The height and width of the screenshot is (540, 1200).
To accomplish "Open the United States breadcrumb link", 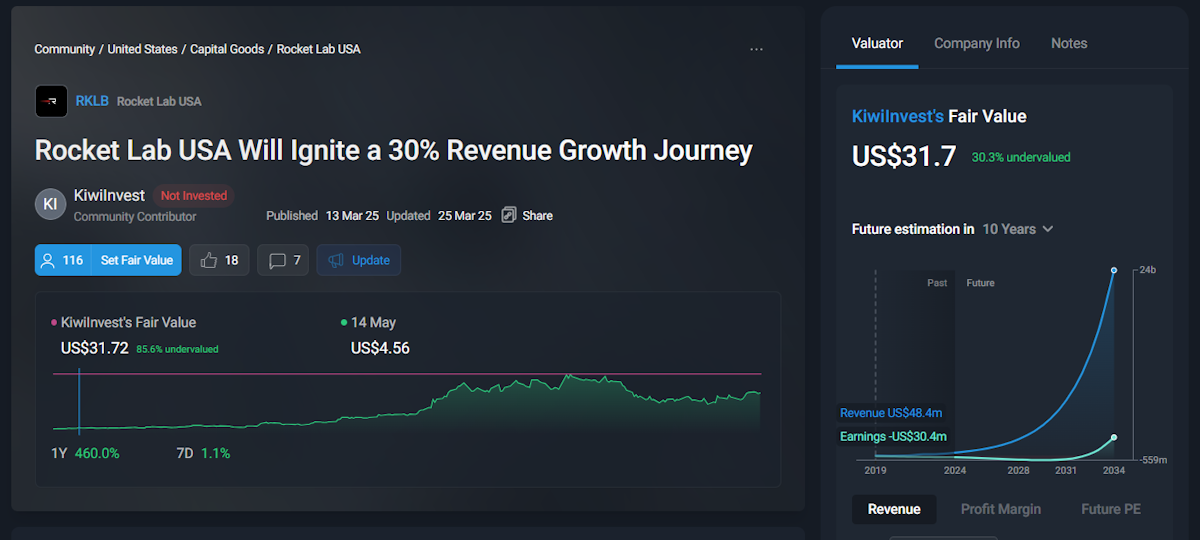I will [x=143, y=49].
